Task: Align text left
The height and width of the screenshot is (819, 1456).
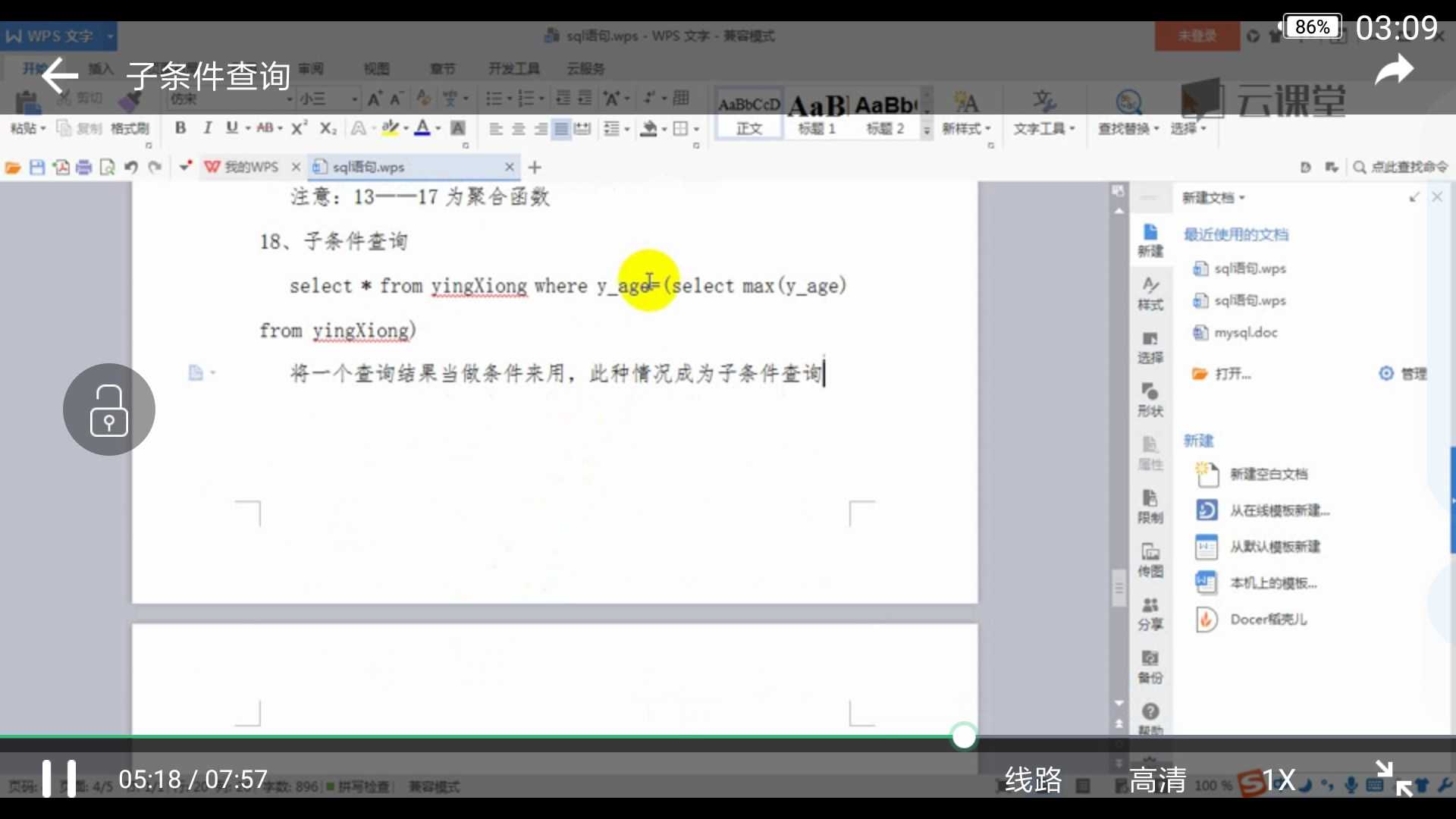Action: point(496,128)
